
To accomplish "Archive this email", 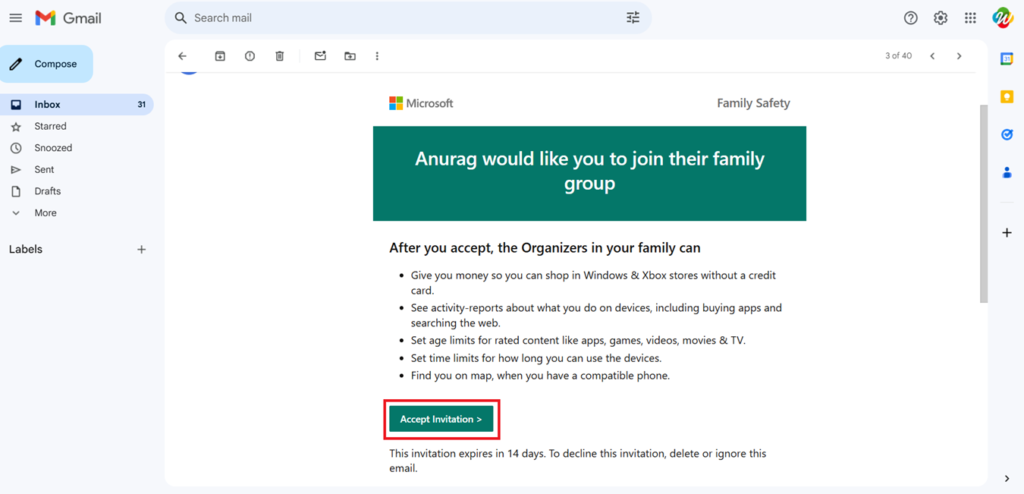I will 220,56.
